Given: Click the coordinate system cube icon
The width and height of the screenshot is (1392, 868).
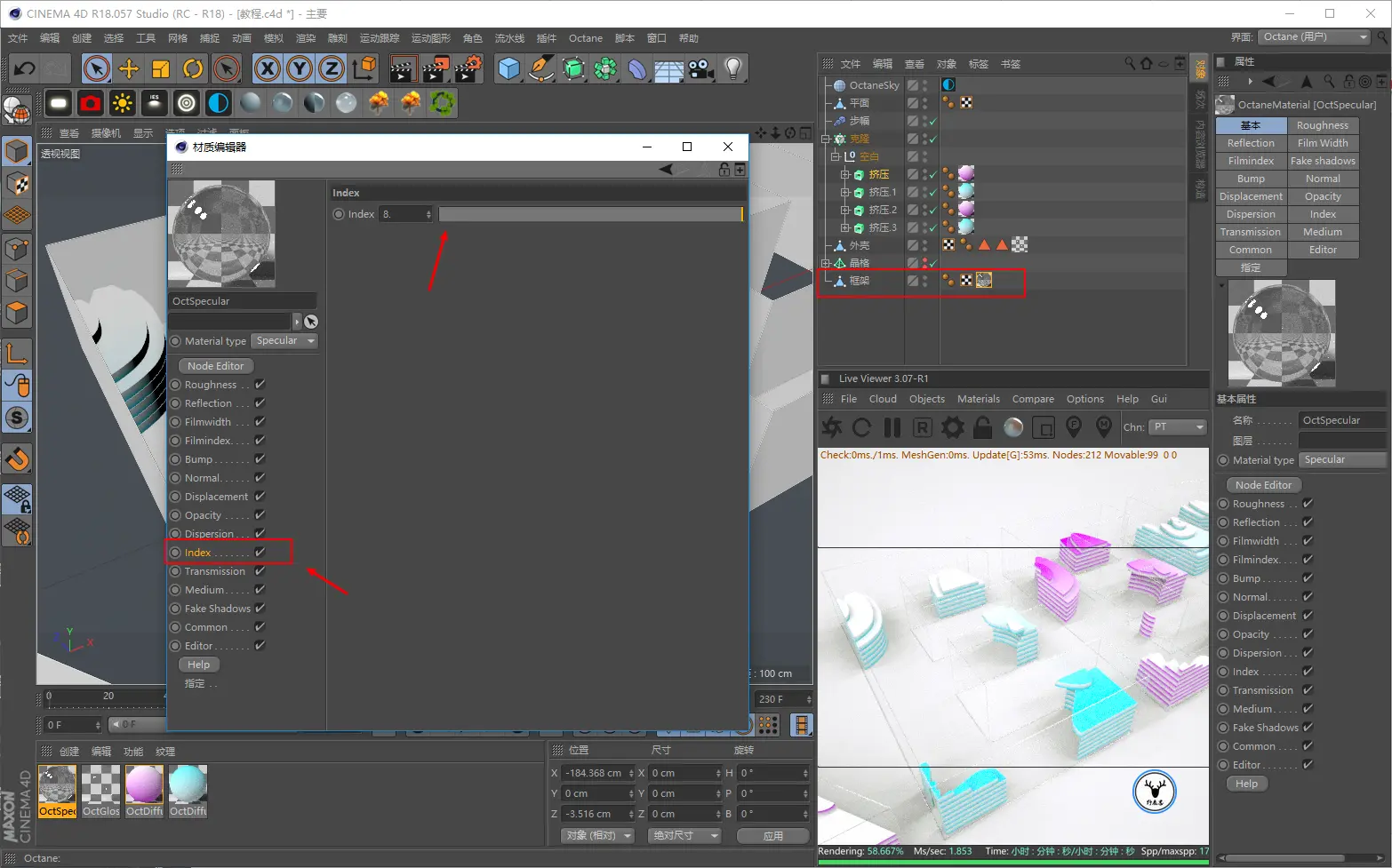Looking at the screenshot, I should [364, 68].
